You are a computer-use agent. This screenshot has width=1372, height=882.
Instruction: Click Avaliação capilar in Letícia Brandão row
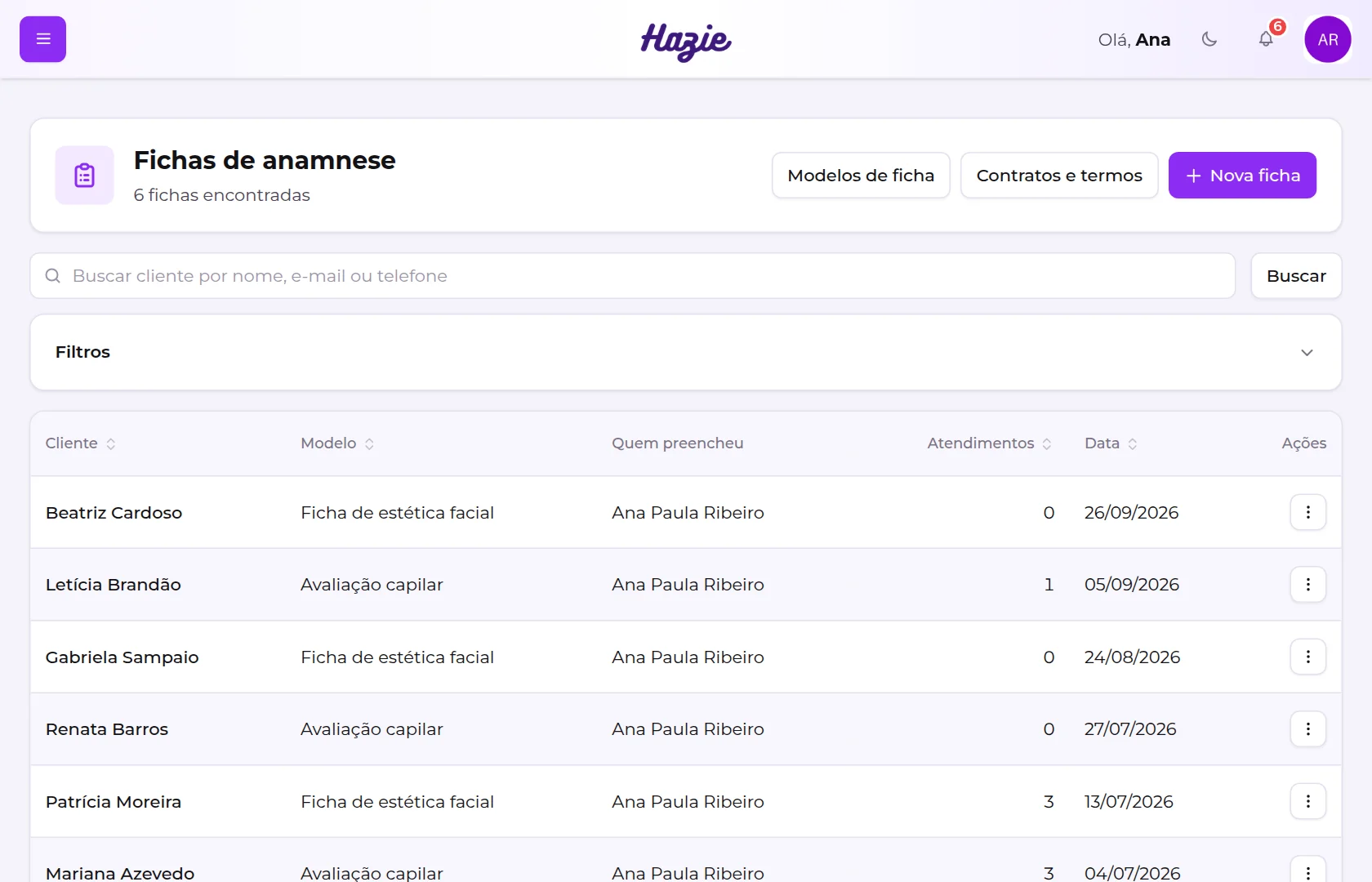pos(372,585)
